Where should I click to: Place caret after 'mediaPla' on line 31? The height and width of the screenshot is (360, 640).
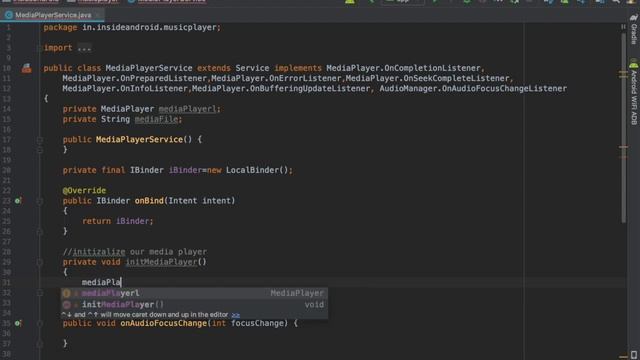(x=121, y=282)
